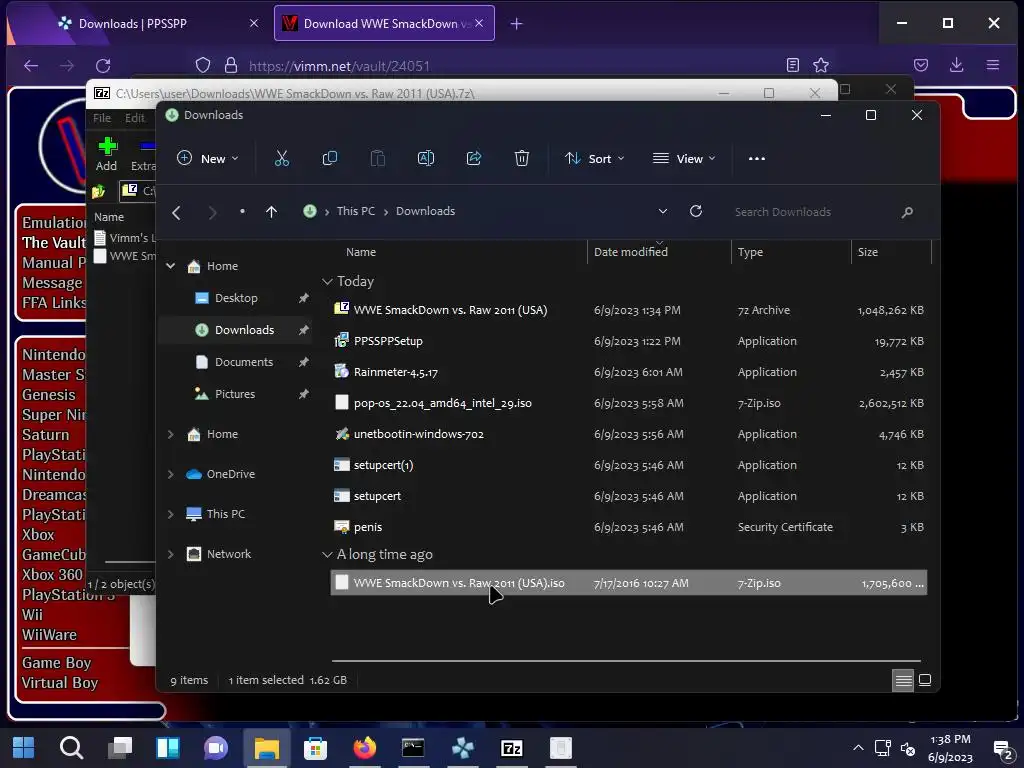
Task: Click Genesis link on Vimm's sidebar
Action: [49, 394]
